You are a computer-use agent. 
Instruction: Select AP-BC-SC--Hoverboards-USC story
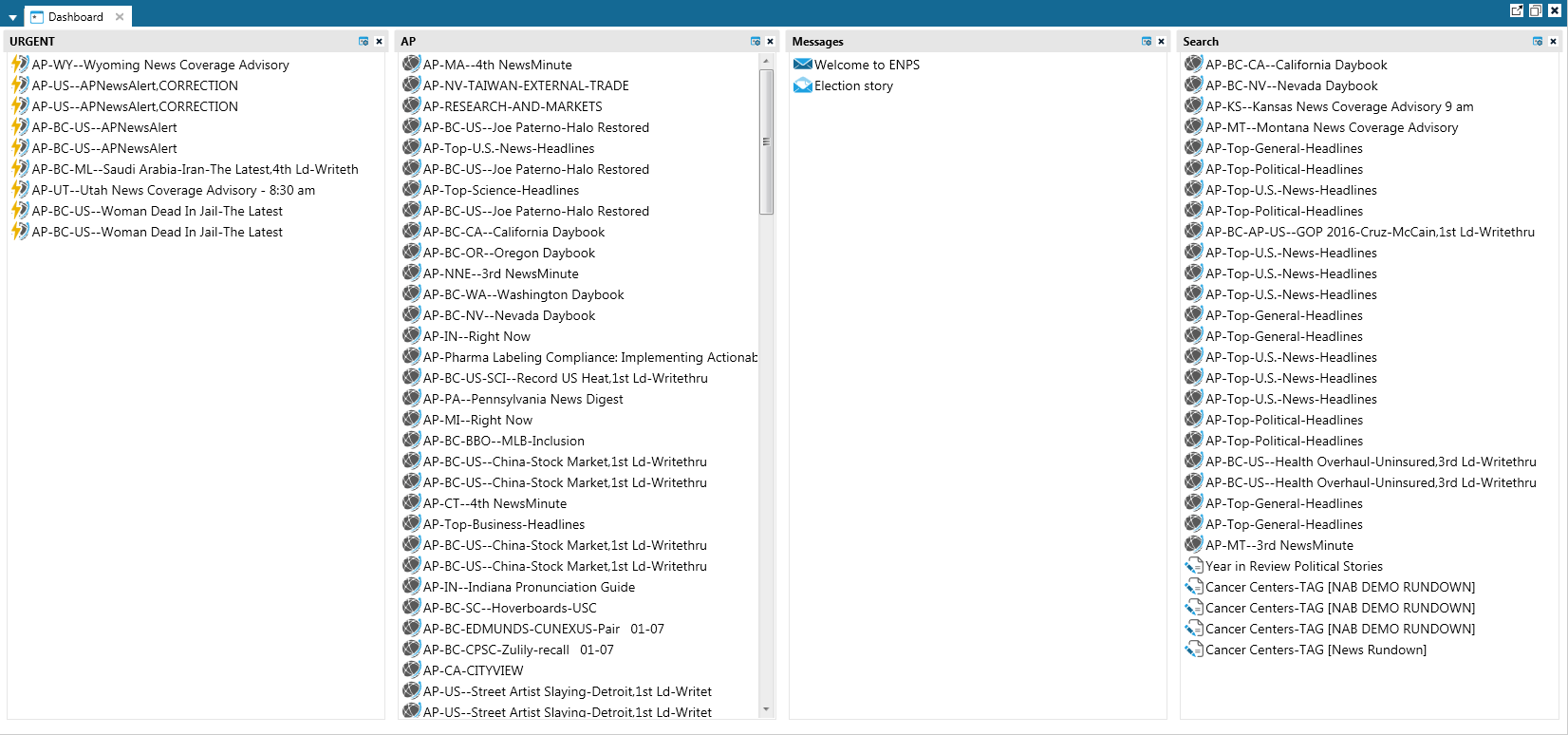[x=510, y=608]
